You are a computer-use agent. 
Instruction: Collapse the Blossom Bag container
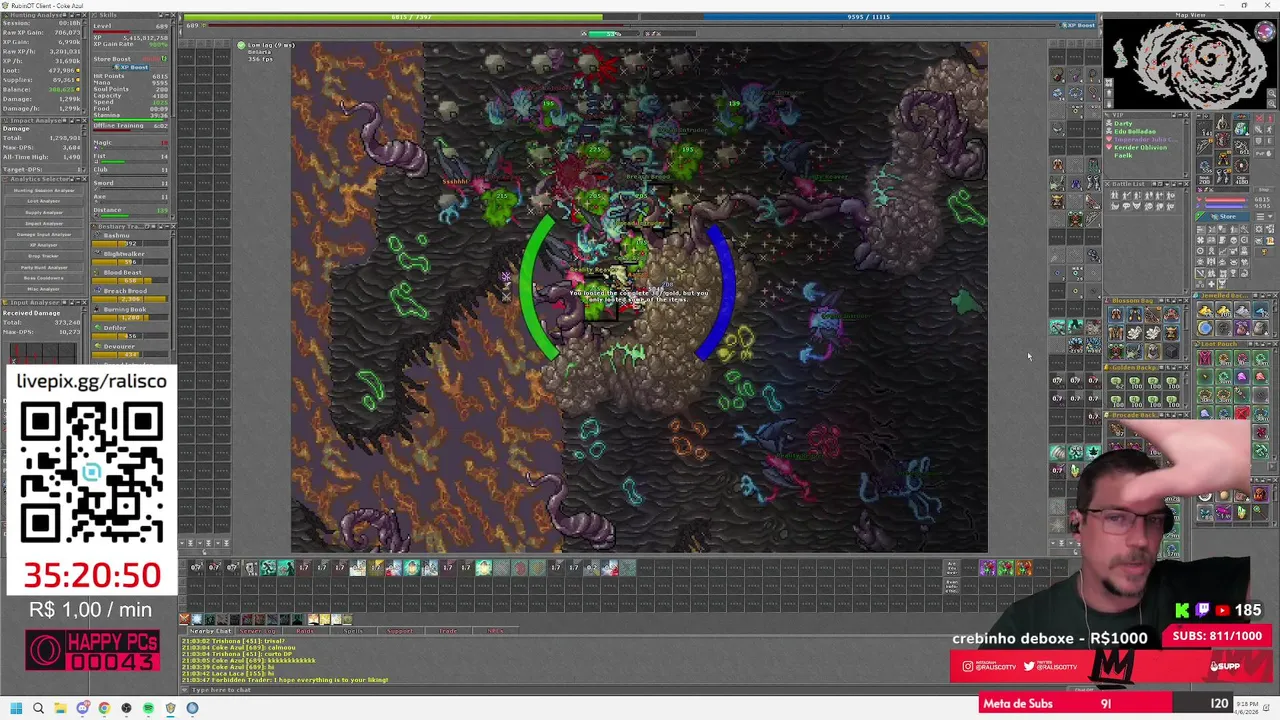point(1178,300)
